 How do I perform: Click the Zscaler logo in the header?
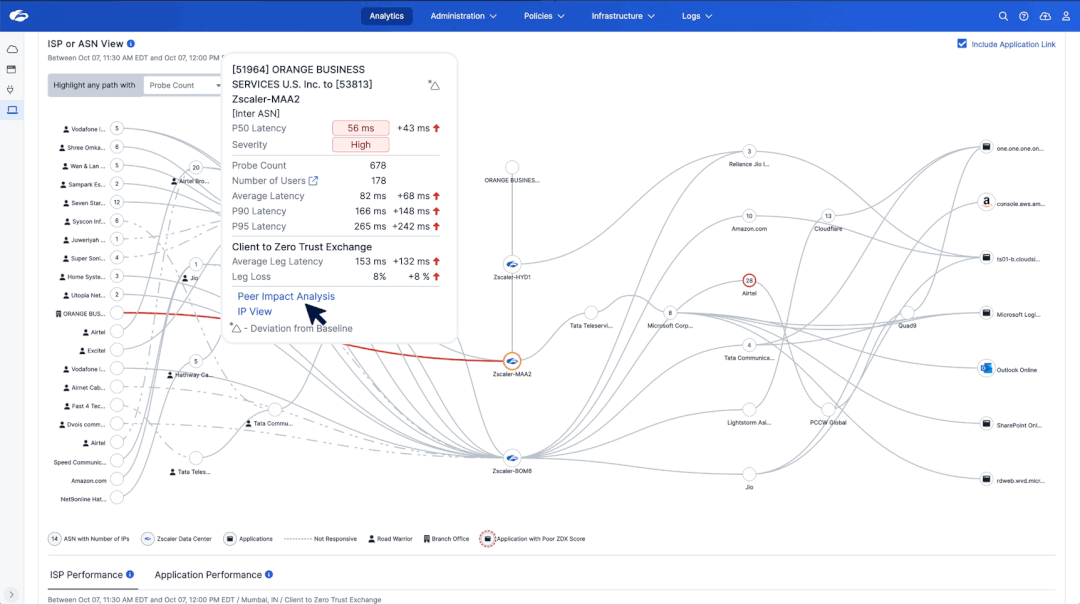click(19, 16)
